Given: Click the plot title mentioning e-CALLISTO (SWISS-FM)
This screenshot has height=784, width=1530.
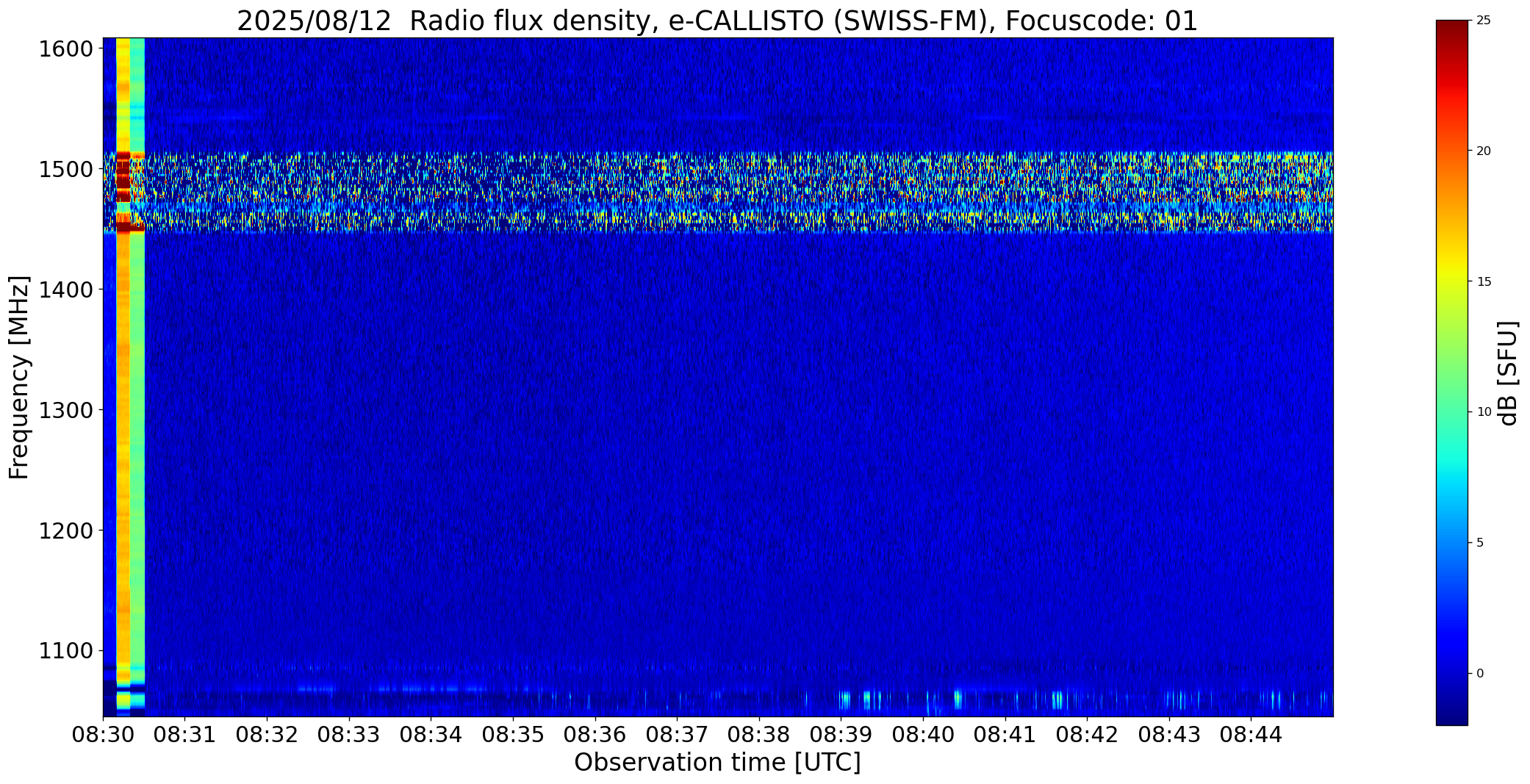Looking at the screenshot, I should click(717, 21).
